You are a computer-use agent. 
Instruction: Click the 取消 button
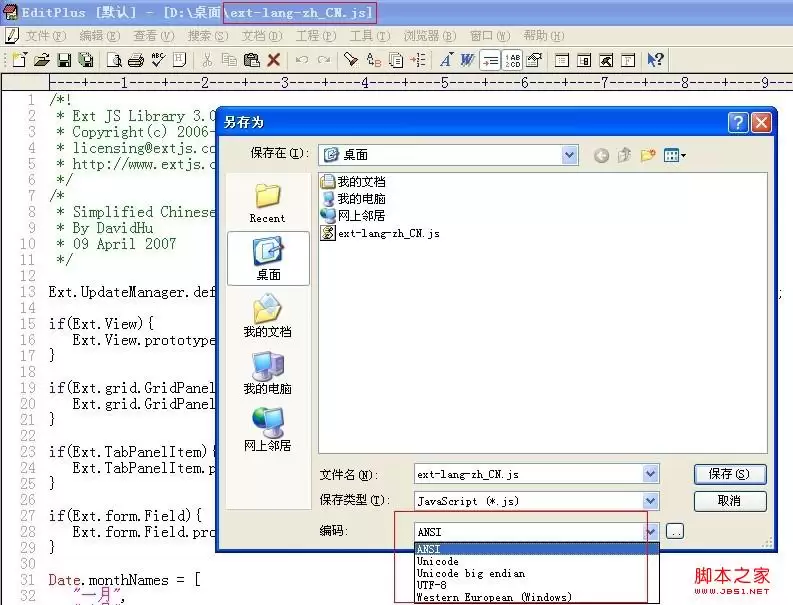(x=730, y=501)
